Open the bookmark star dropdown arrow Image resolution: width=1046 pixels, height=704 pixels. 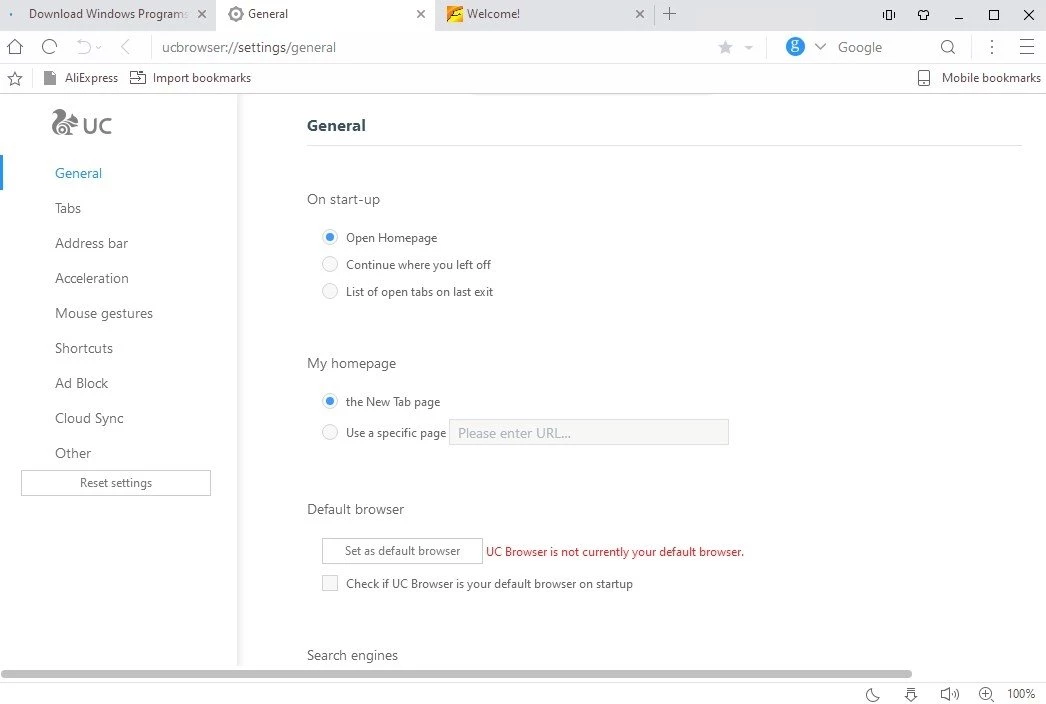(748, 48)
